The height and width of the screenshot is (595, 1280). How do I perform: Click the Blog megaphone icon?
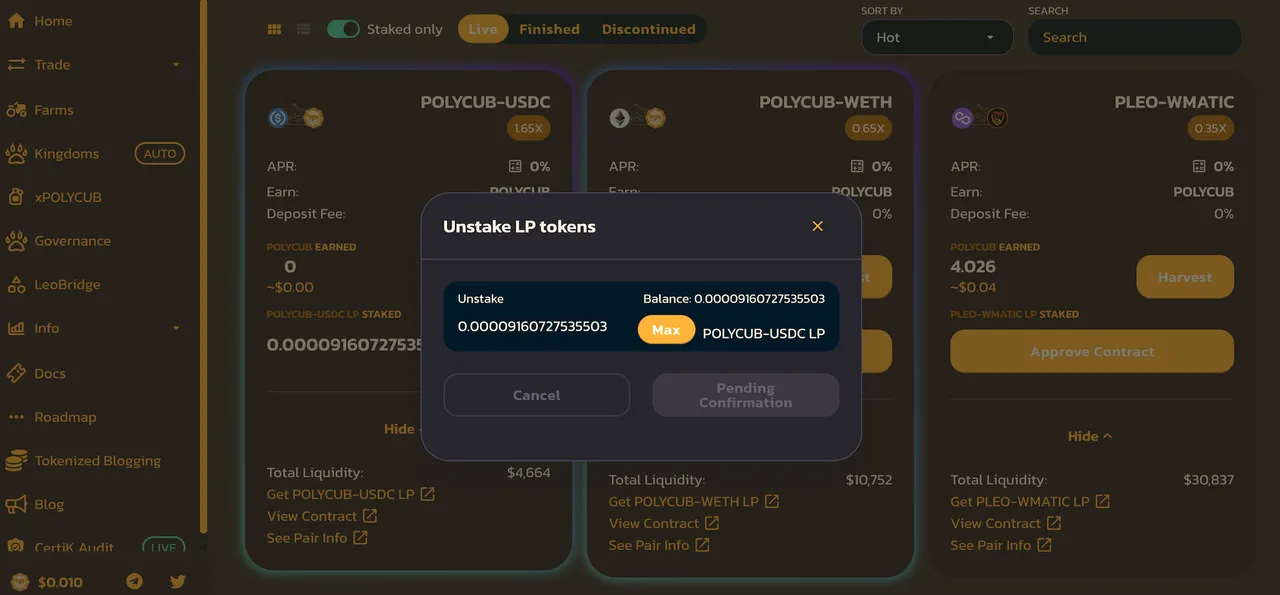[x=16, y=505]
